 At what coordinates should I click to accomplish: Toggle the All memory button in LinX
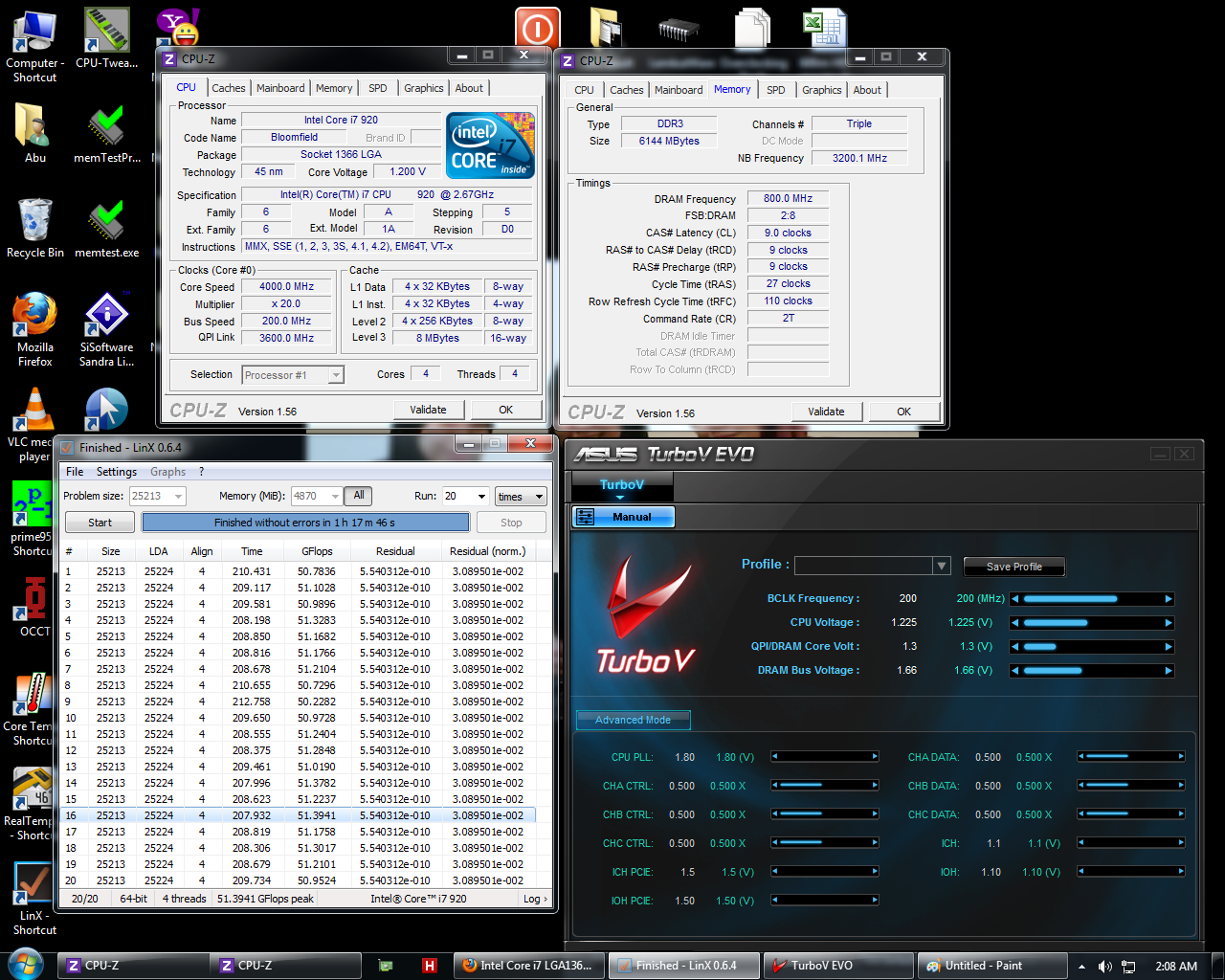coord(359,496)
